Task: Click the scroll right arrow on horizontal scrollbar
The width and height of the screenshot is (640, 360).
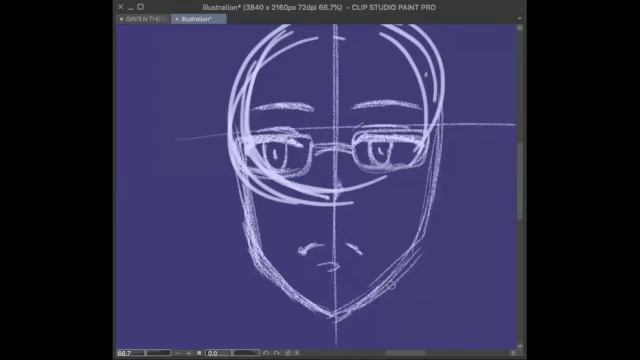Action: (513, 353)
